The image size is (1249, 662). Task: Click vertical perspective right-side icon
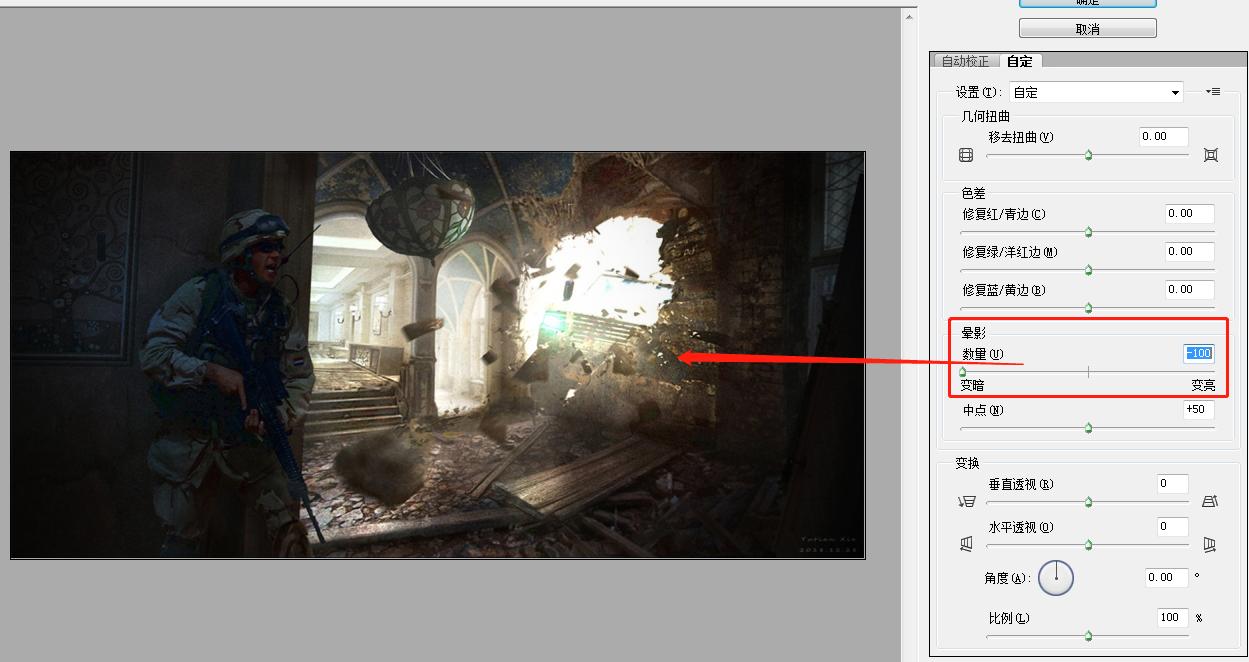point(1210,502)
